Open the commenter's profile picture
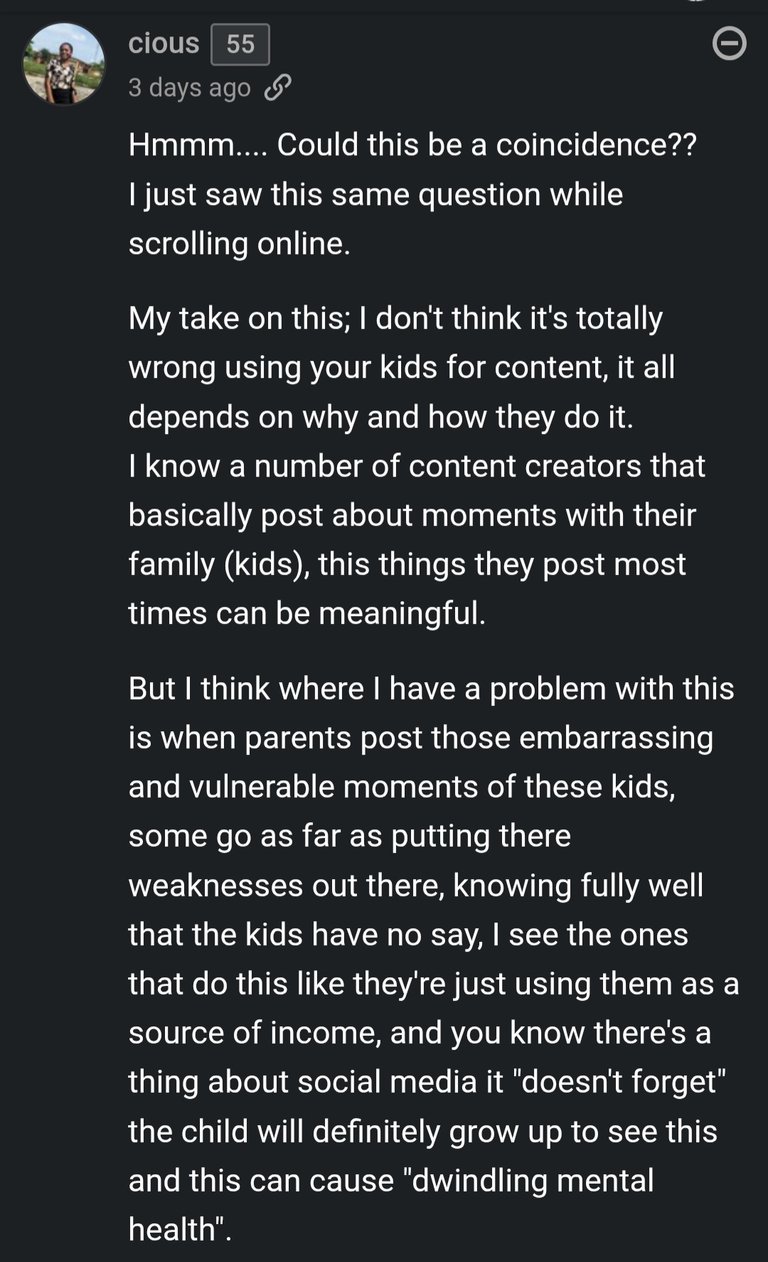This screenshot has height=1262, width=768. [63, 63]
